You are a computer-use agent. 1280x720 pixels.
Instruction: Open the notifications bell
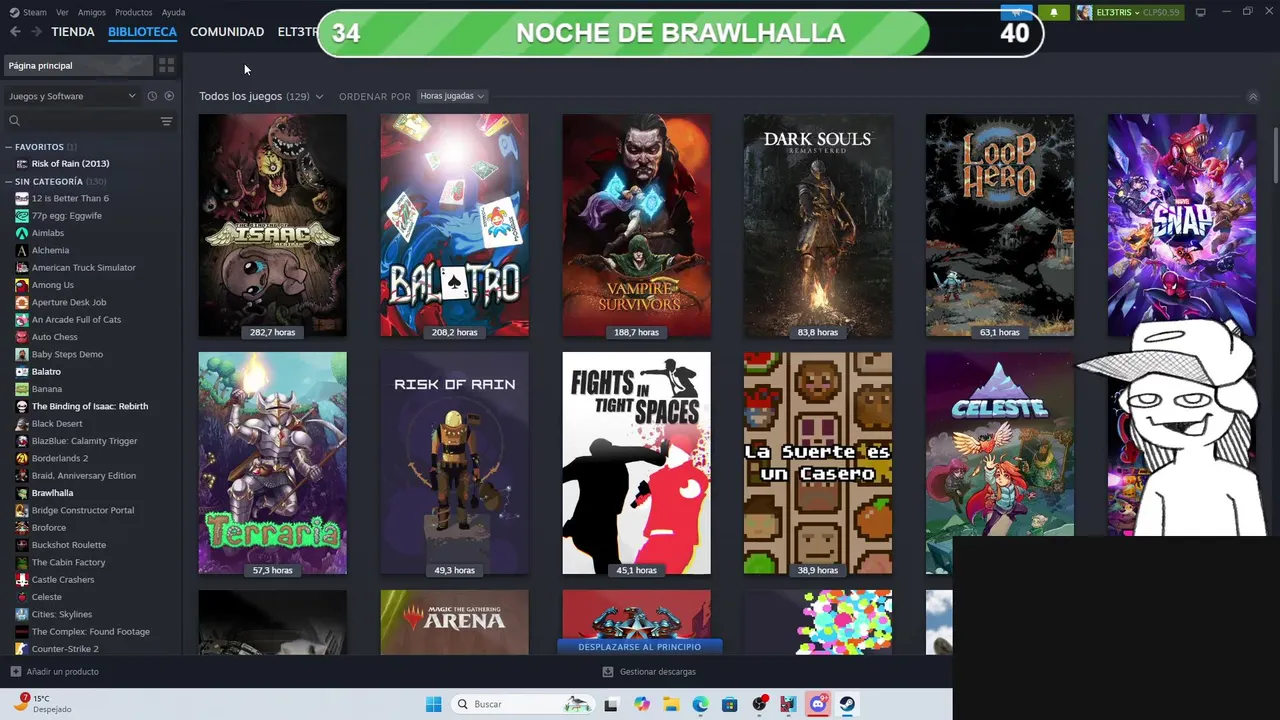(x=1053, y=12)
